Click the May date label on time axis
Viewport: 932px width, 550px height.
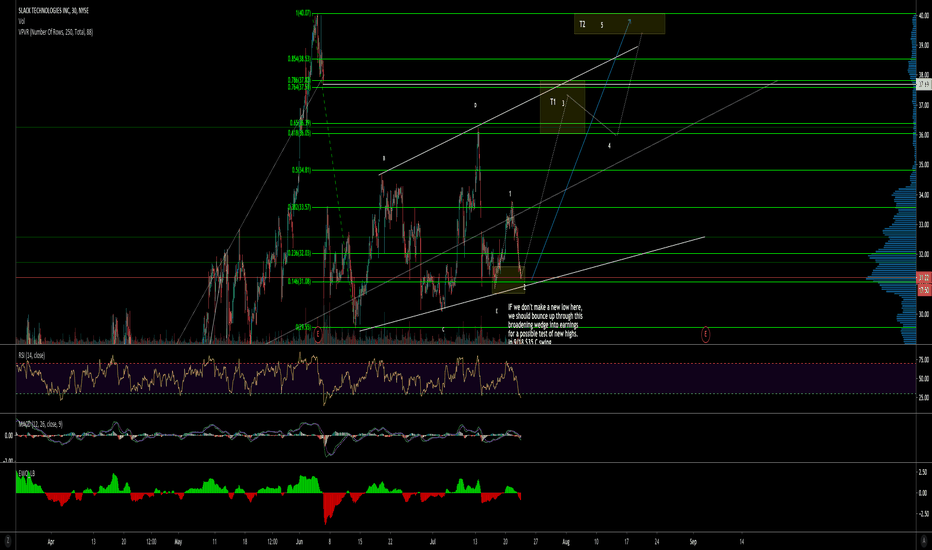(178, 542)
